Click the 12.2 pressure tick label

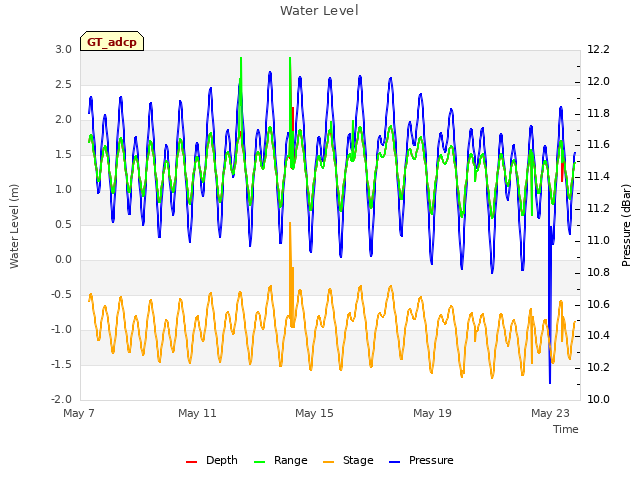point(598,49)
